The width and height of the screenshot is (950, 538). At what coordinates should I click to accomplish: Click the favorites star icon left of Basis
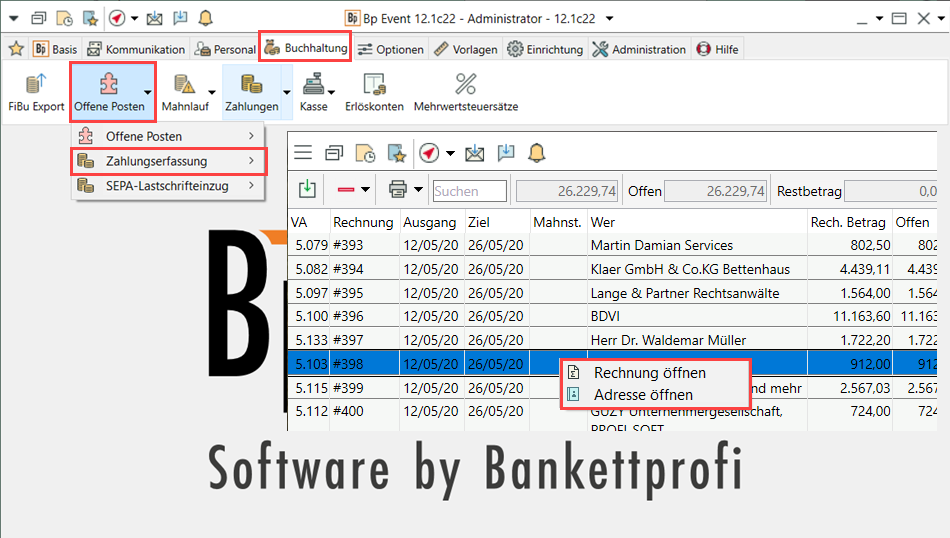[16, 49]
